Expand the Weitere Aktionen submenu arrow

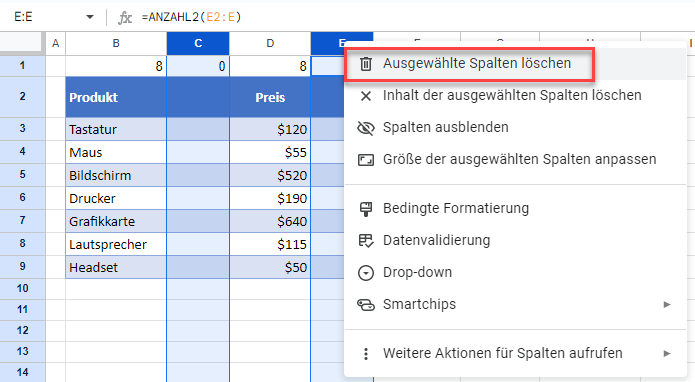pos(667,354)
